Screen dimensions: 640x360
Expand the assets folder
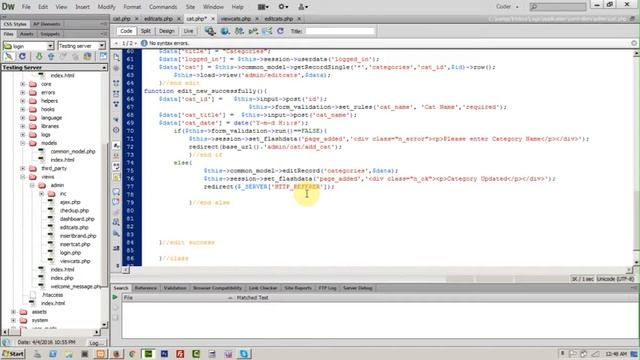pyautogui.click(x=13, y=312)
